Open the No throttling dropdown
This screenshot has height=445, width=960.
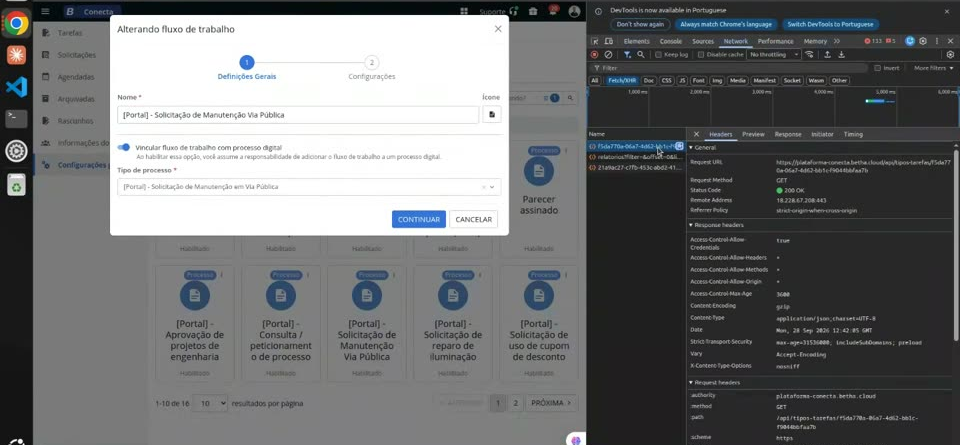click(x=774, y=54)
